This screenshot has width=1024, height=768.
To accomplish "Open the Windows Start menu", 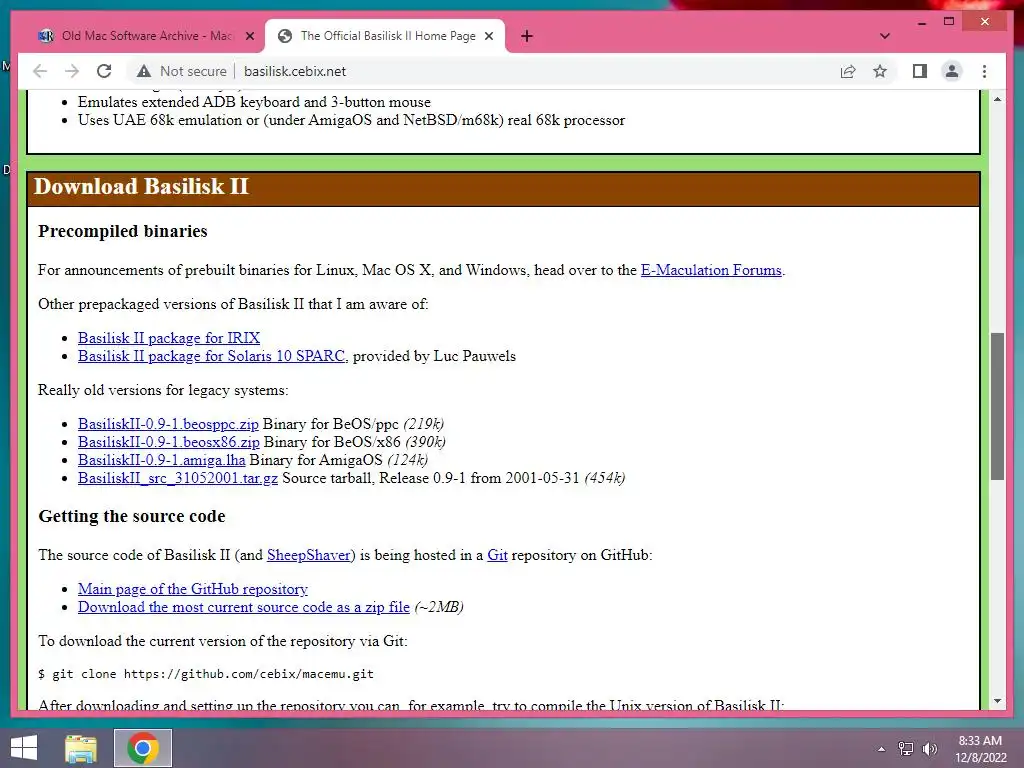I will tap(24, 748).
